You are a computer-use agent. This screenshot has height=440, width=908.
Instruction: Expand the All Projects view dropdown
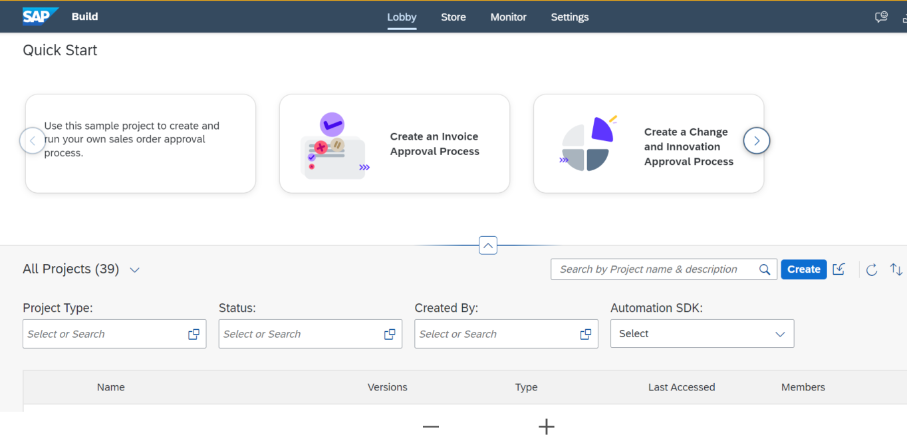(135, 270)
